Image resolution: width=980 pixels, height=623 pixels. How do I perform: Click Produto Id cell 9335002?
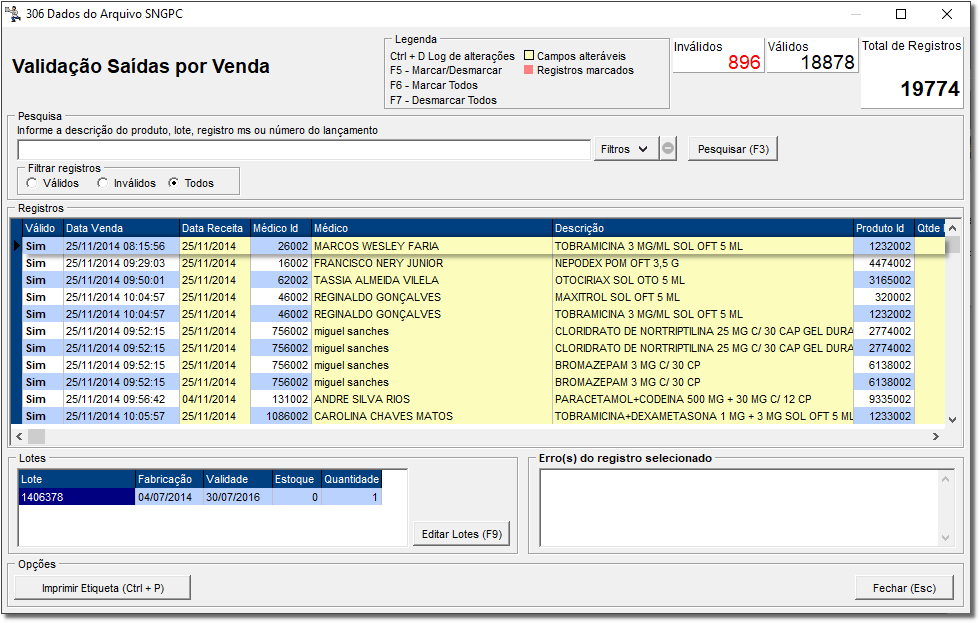pos(884,399)
